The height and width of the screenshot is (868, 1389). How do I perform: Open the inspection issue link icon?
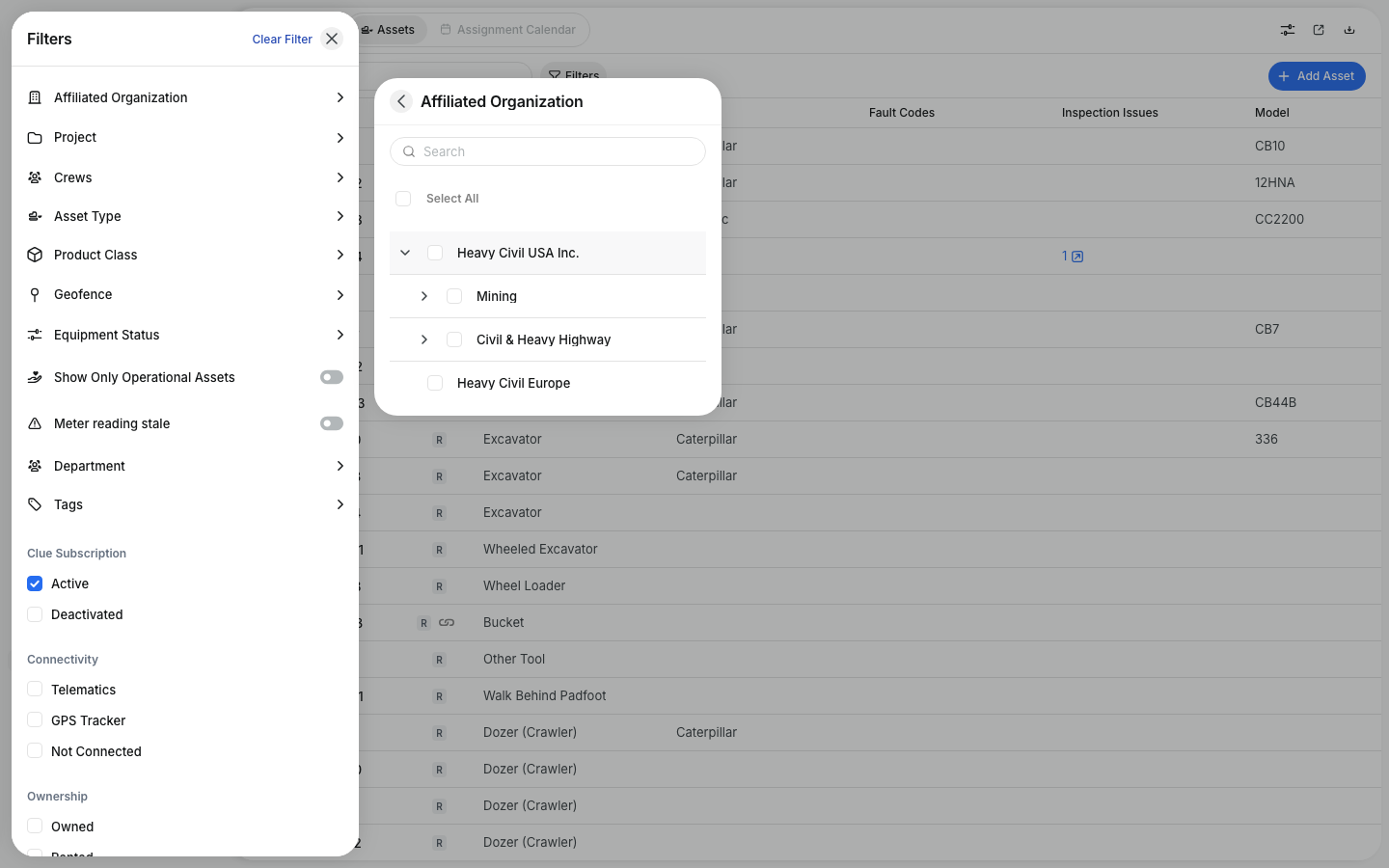tap(1077, 257)
